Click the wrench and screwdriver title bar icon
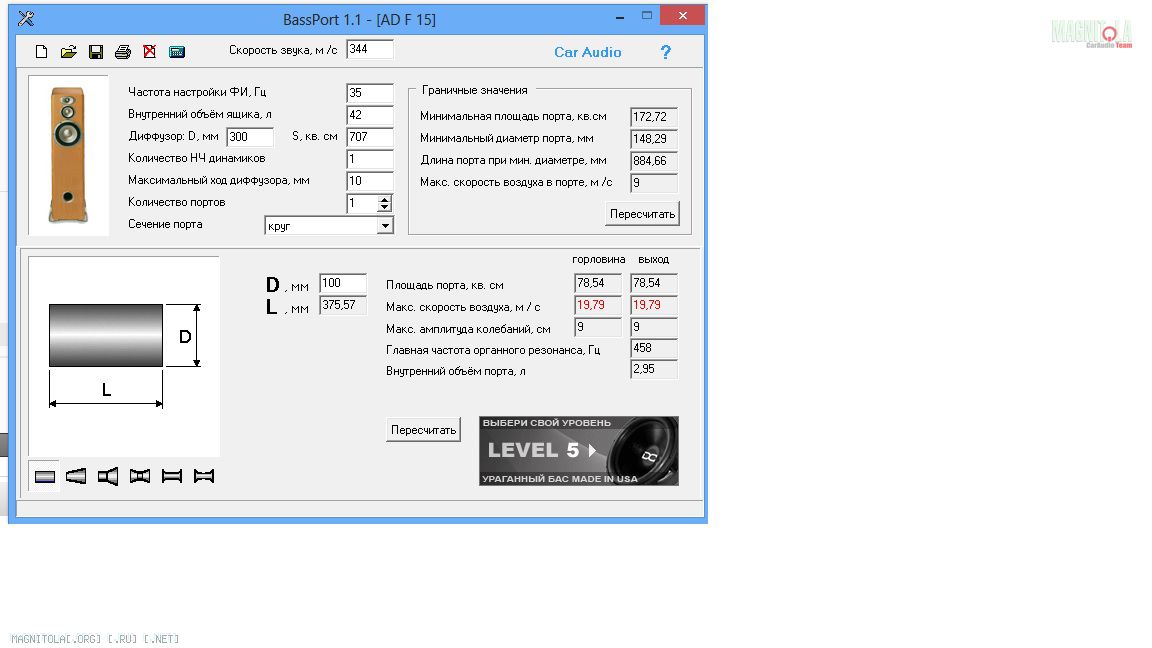The width and height of the screenshot is (1152, 648). pyautogui.click(x=26, y=19)
